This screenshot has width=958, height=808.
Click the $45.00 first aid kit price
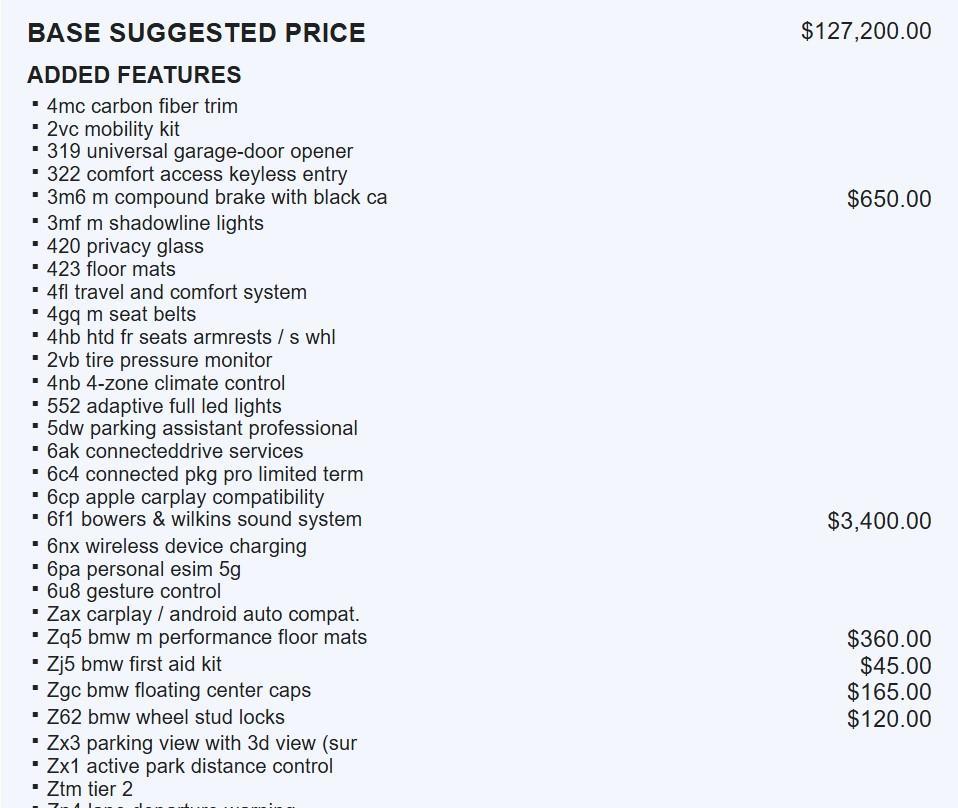(895, 666)
